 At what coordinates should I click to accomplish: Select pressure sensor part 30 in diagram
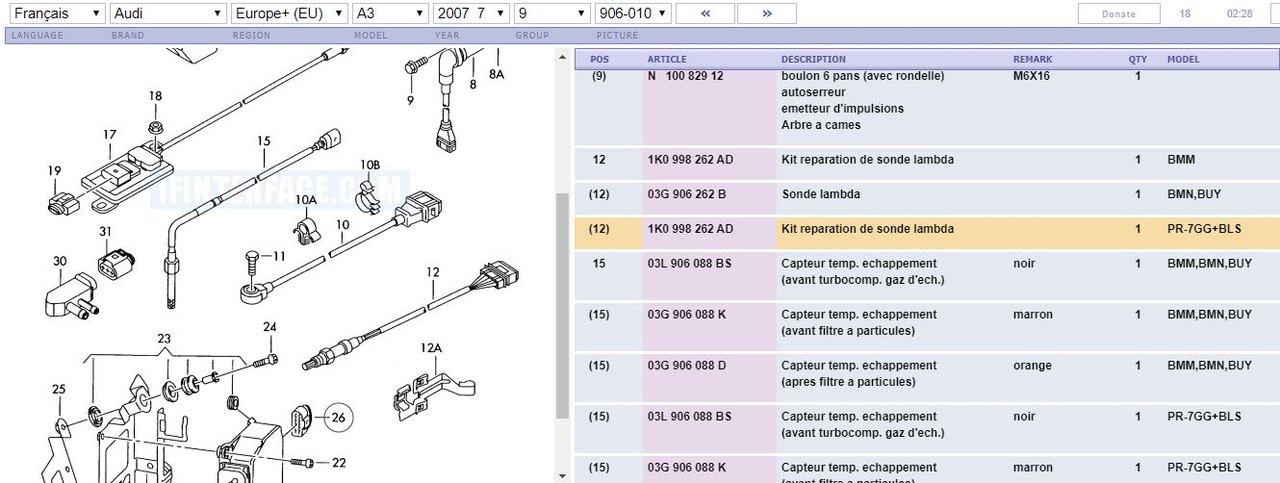coord(68,294)
